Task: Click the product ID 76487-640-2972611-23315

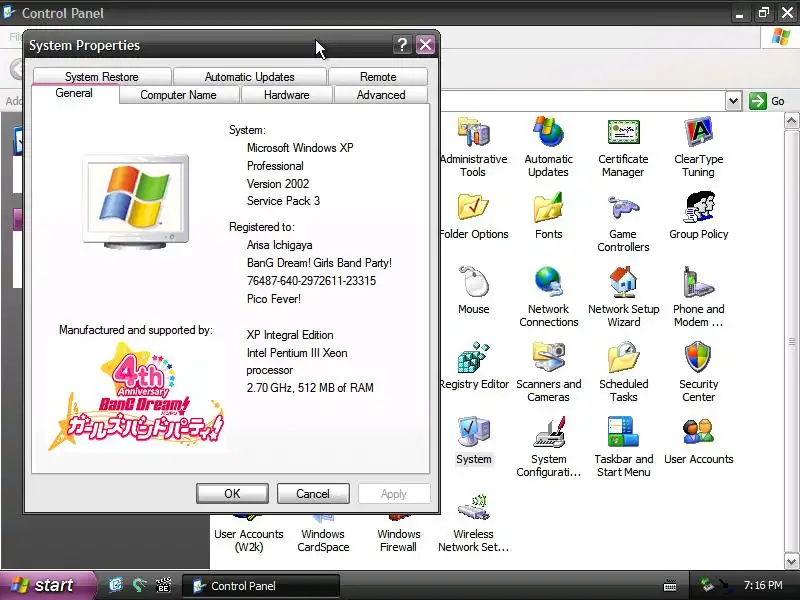Action: pyautogui.click(x=311, y=281)
